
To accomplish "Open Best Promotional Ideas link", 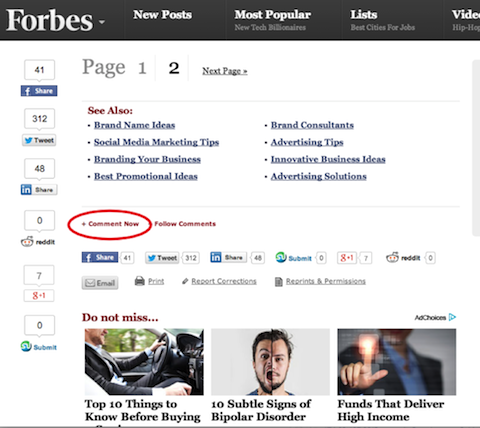I will pos(146,176).
